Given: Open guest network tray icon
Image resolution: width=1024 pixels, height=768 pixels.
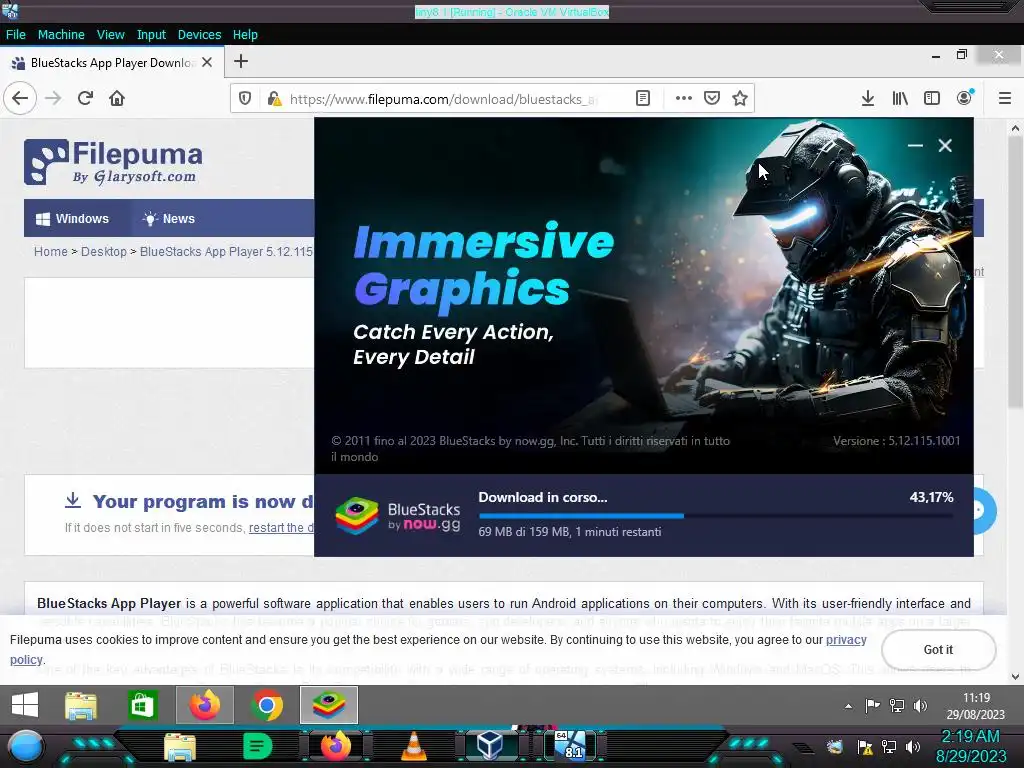Looking at the screenshot, I should [897, 706].
